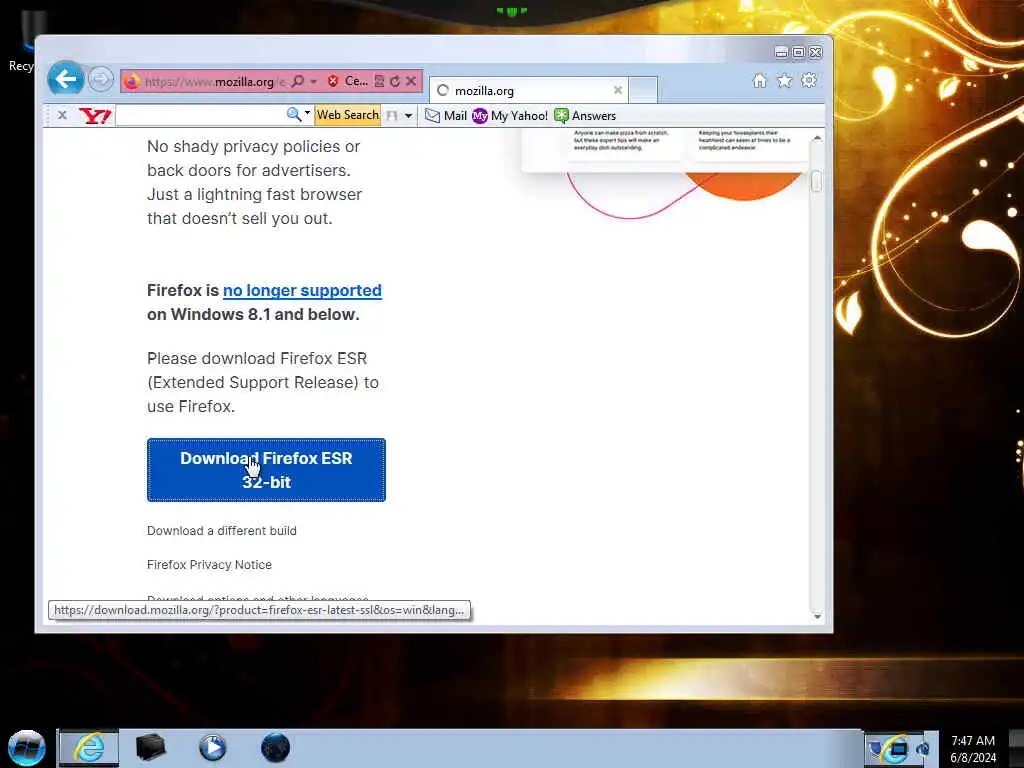Click the volume tray icon
This screenshot has height=768, width=1024.
[923, 749]
